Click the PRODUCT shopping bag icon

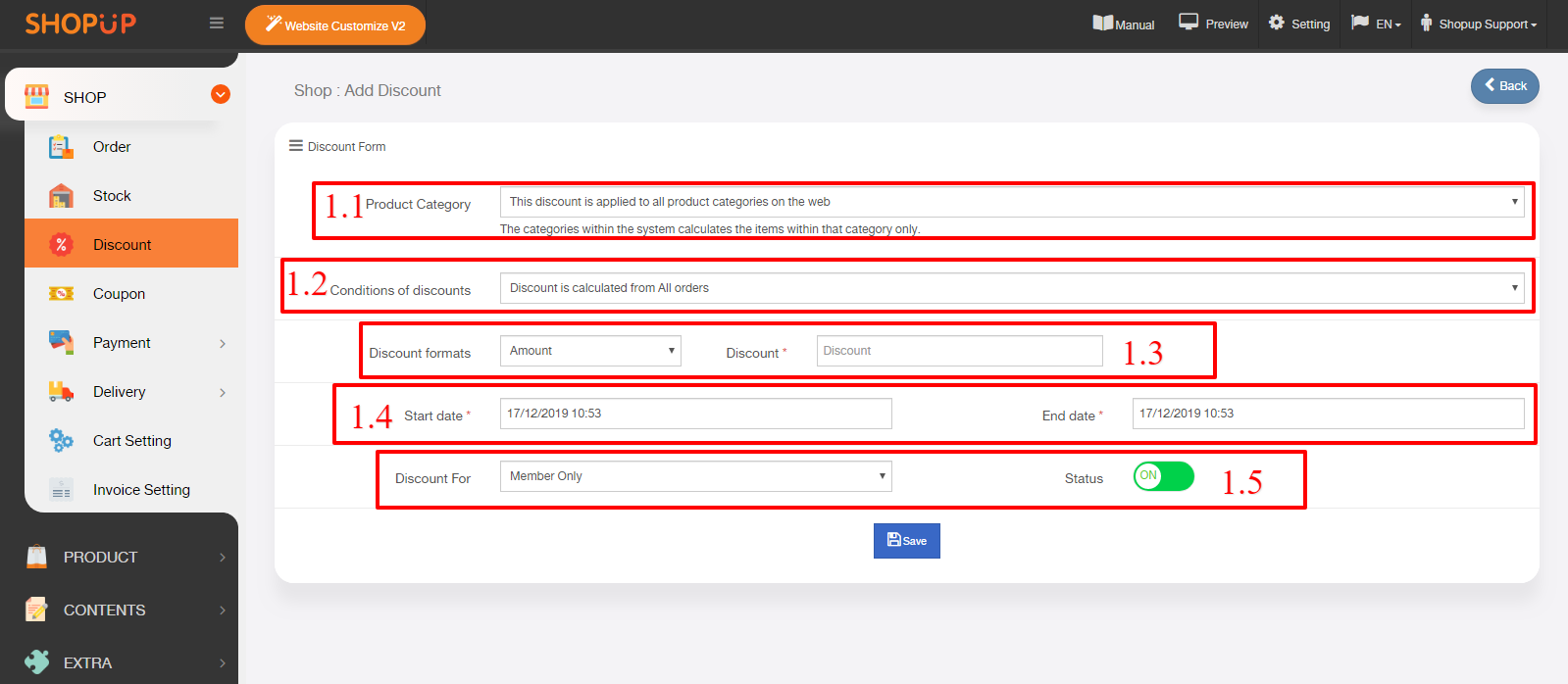(36, 557)
